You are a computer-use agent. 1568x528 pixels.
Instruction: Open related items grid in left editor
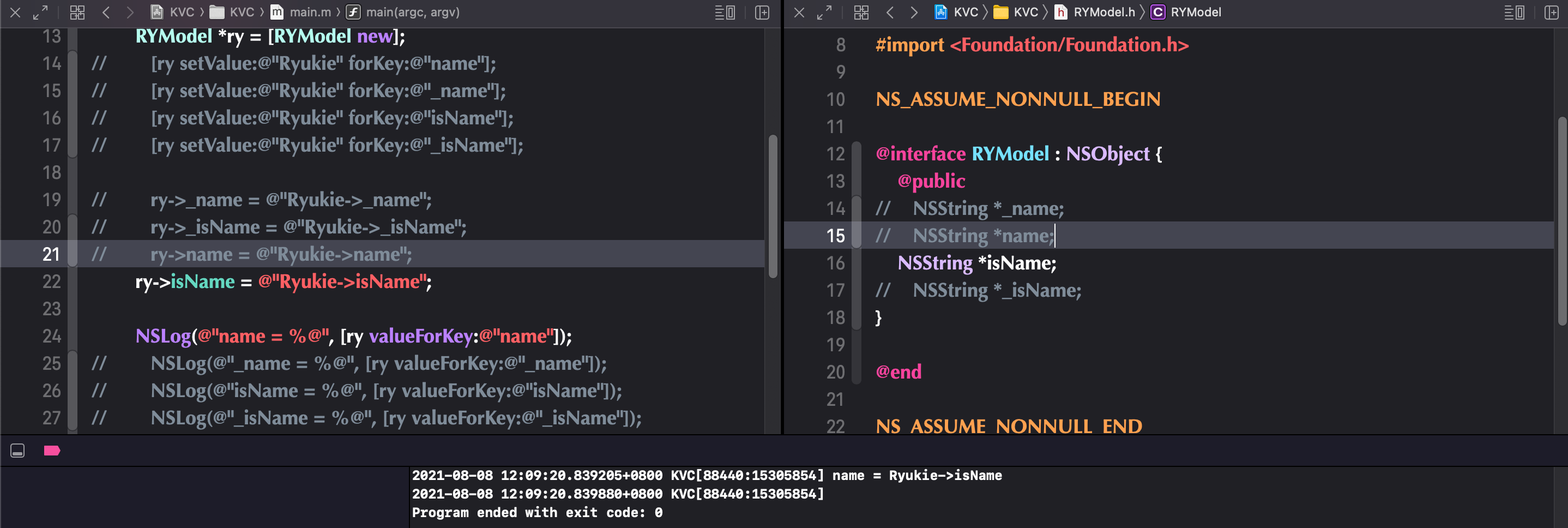[x=77, y=12]
